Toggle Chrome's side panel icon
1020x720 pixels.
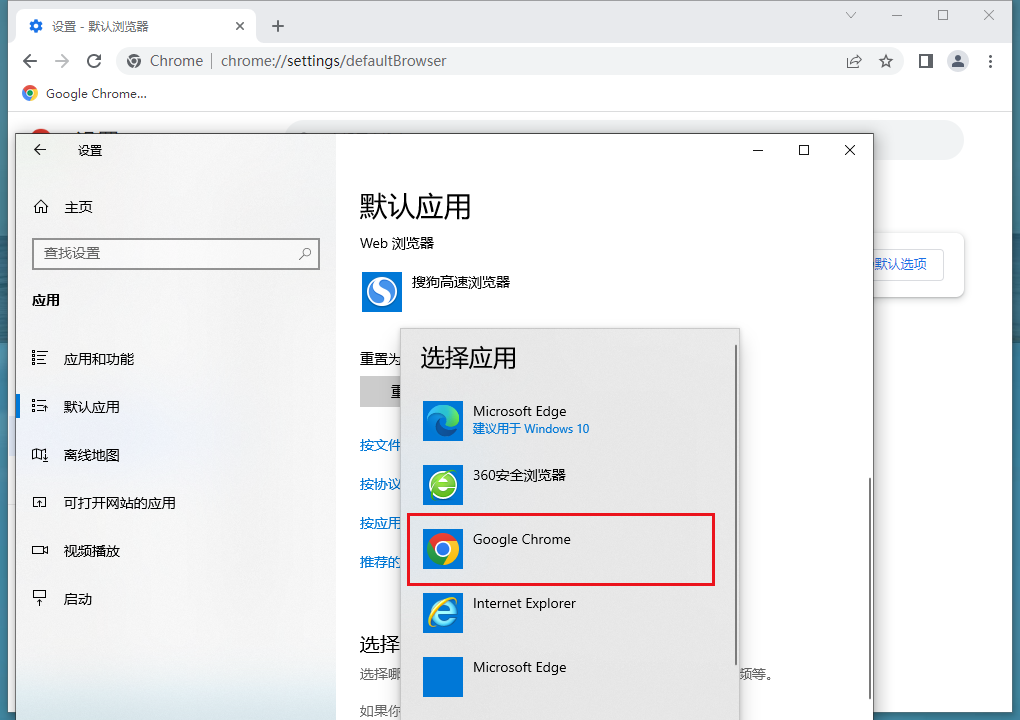click(x=926, y=61)
